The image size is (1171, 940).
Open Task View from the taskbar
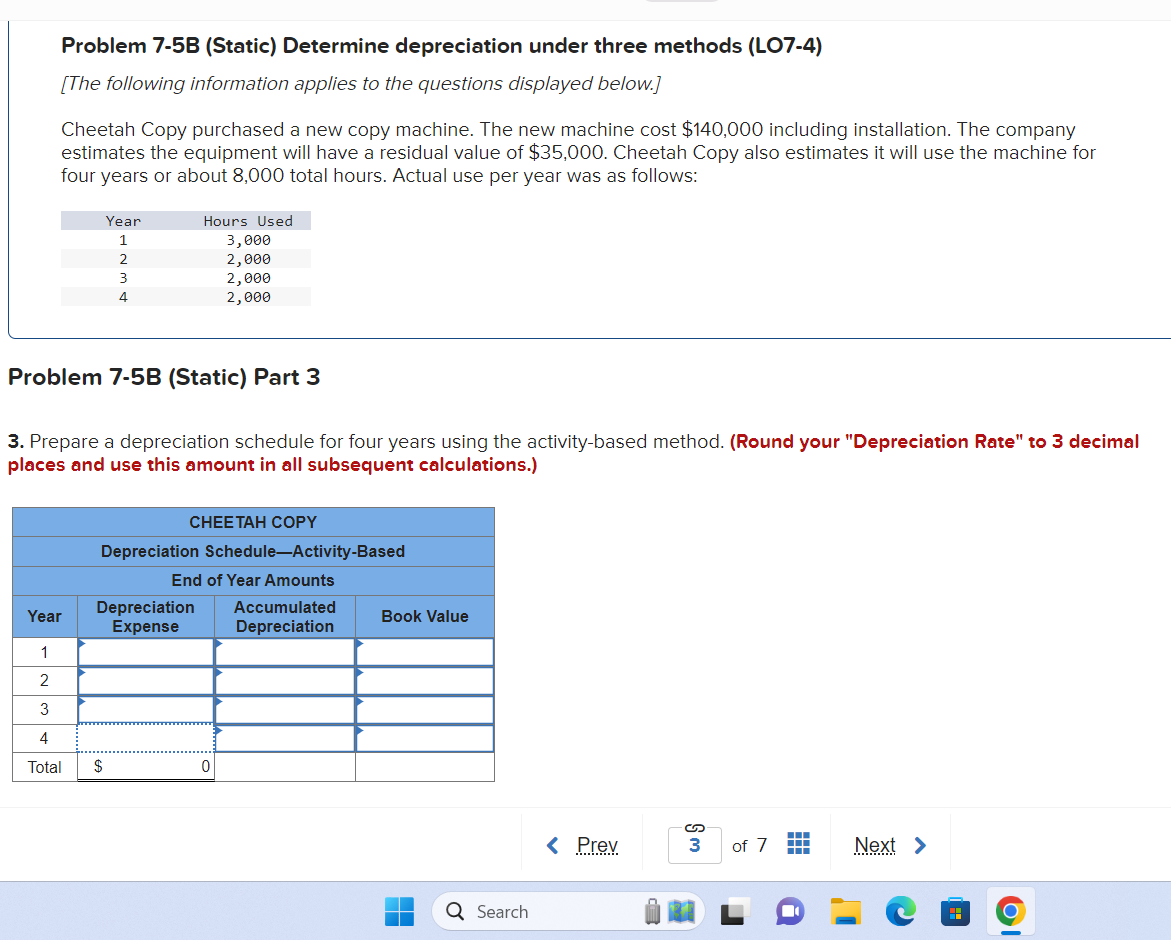point(733,911)
